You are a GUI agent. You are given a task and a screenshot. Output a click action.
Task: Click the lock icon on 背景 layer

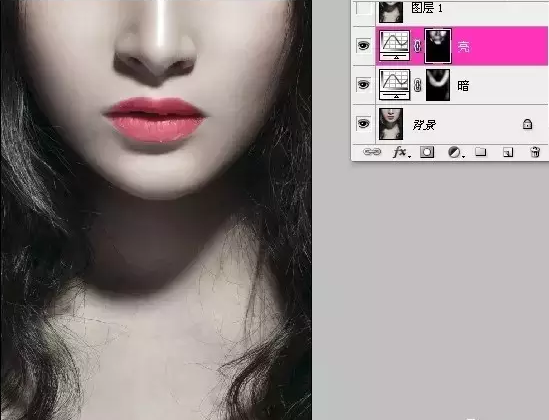pyautogui.click(x=527, y=124)
